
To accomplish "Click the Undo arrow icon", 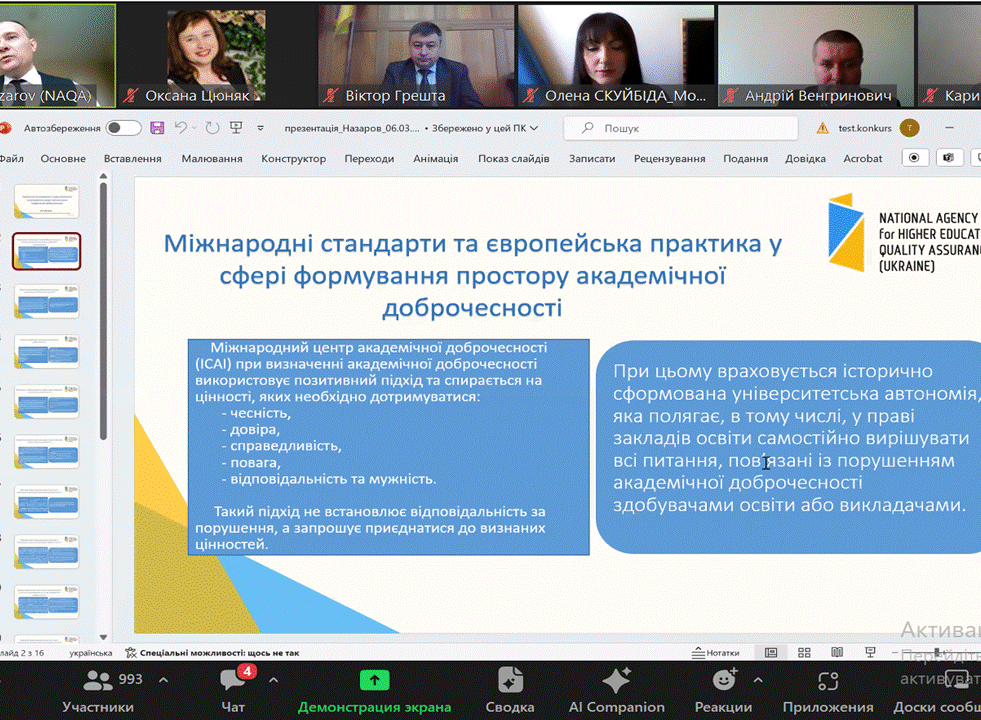I will (x=181, y=128).
